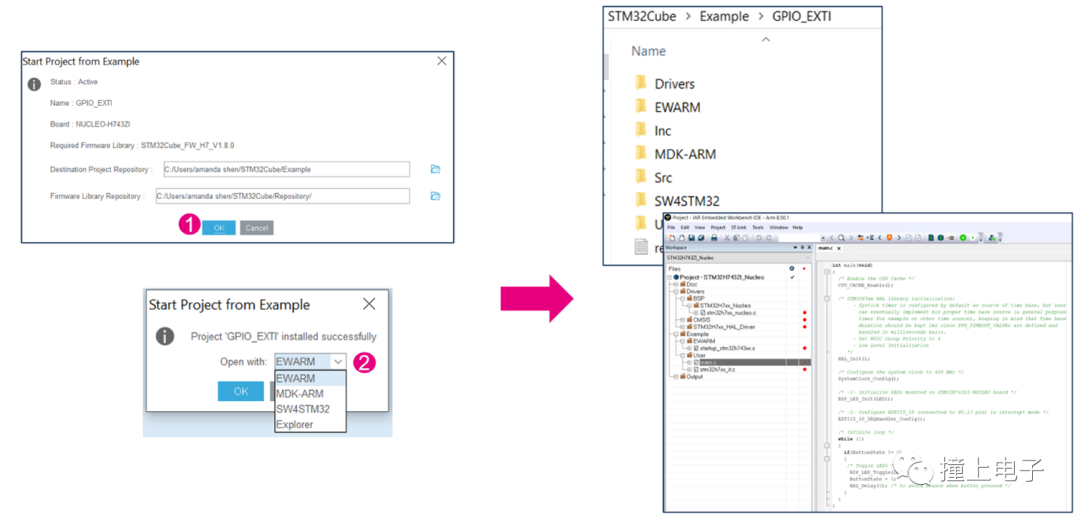Click the Undo icon in IAR toolbar
Image resolution: width=1080 pixels, height=517 pixels.
(759, 238)
